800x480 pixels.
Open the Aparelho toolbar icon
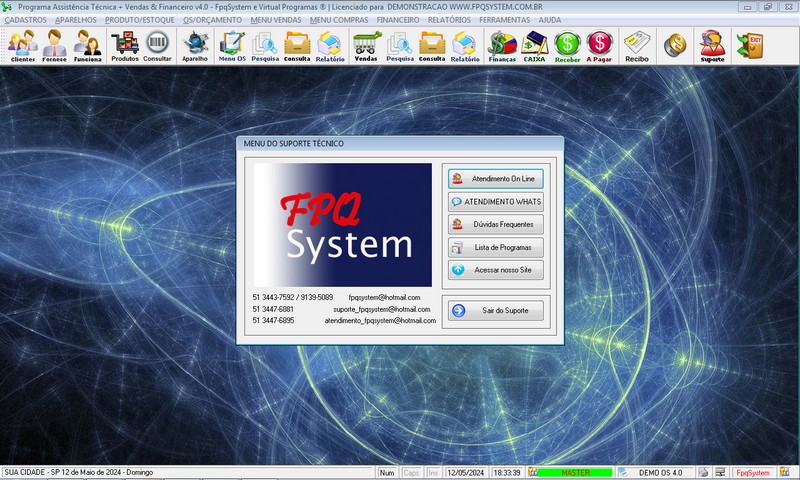coord(195,46)
